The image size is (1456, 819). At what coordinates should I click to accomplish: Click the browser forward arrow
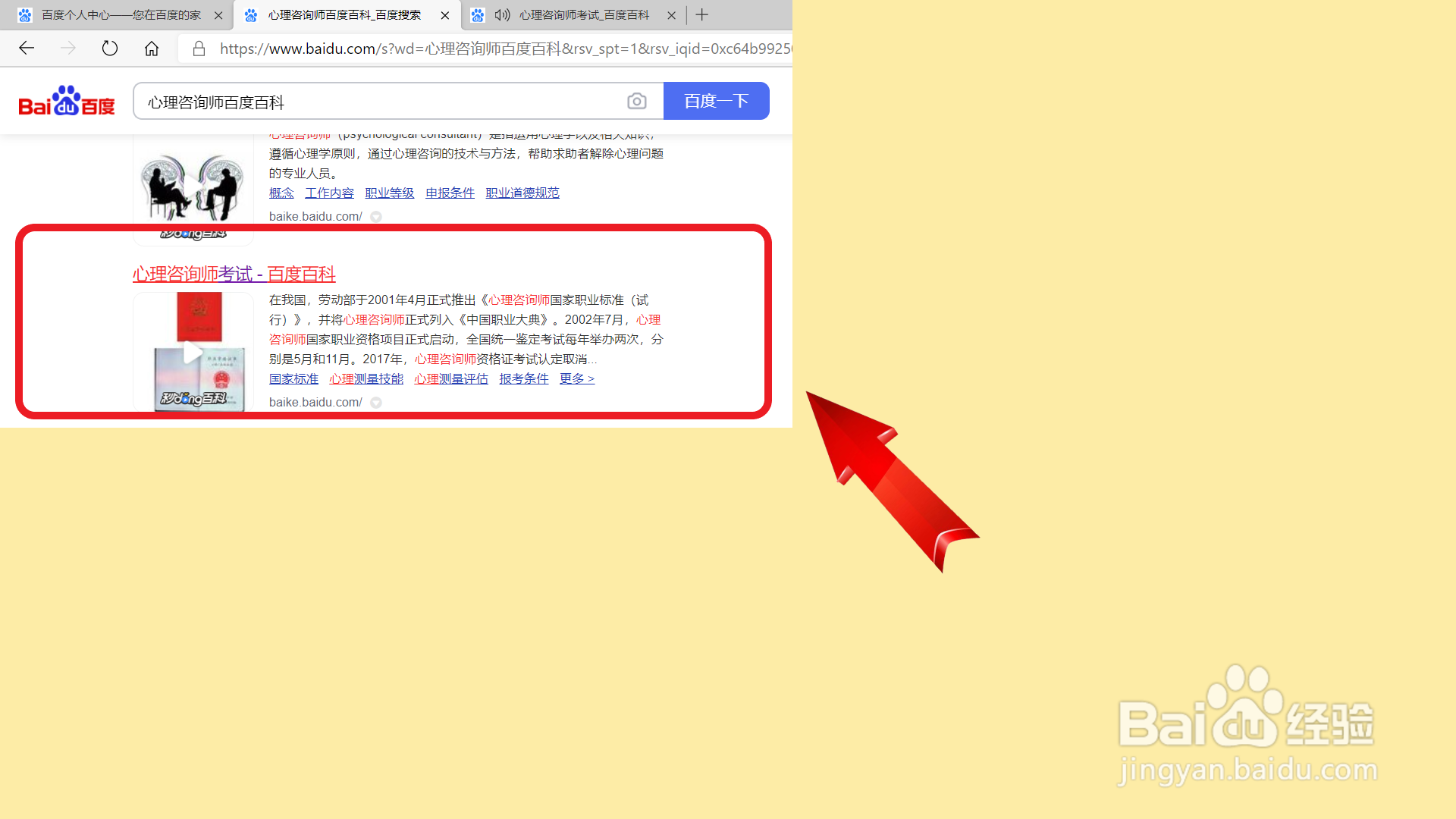click(x=68, y=49)
